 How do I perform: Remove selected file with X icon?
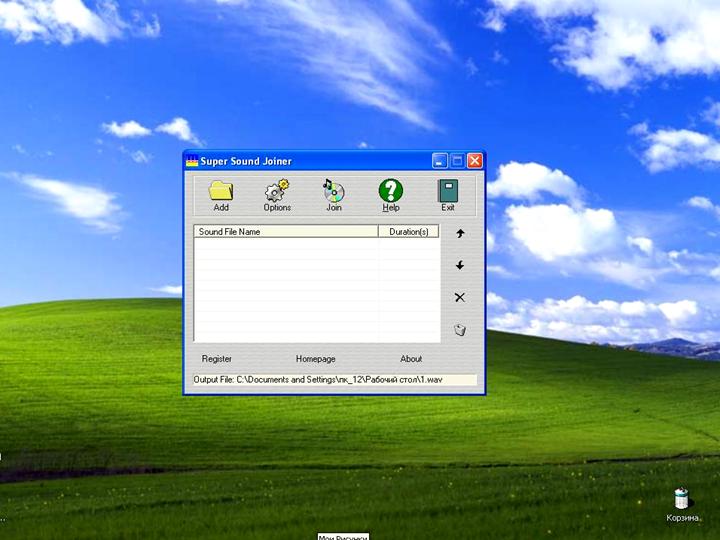460,298
